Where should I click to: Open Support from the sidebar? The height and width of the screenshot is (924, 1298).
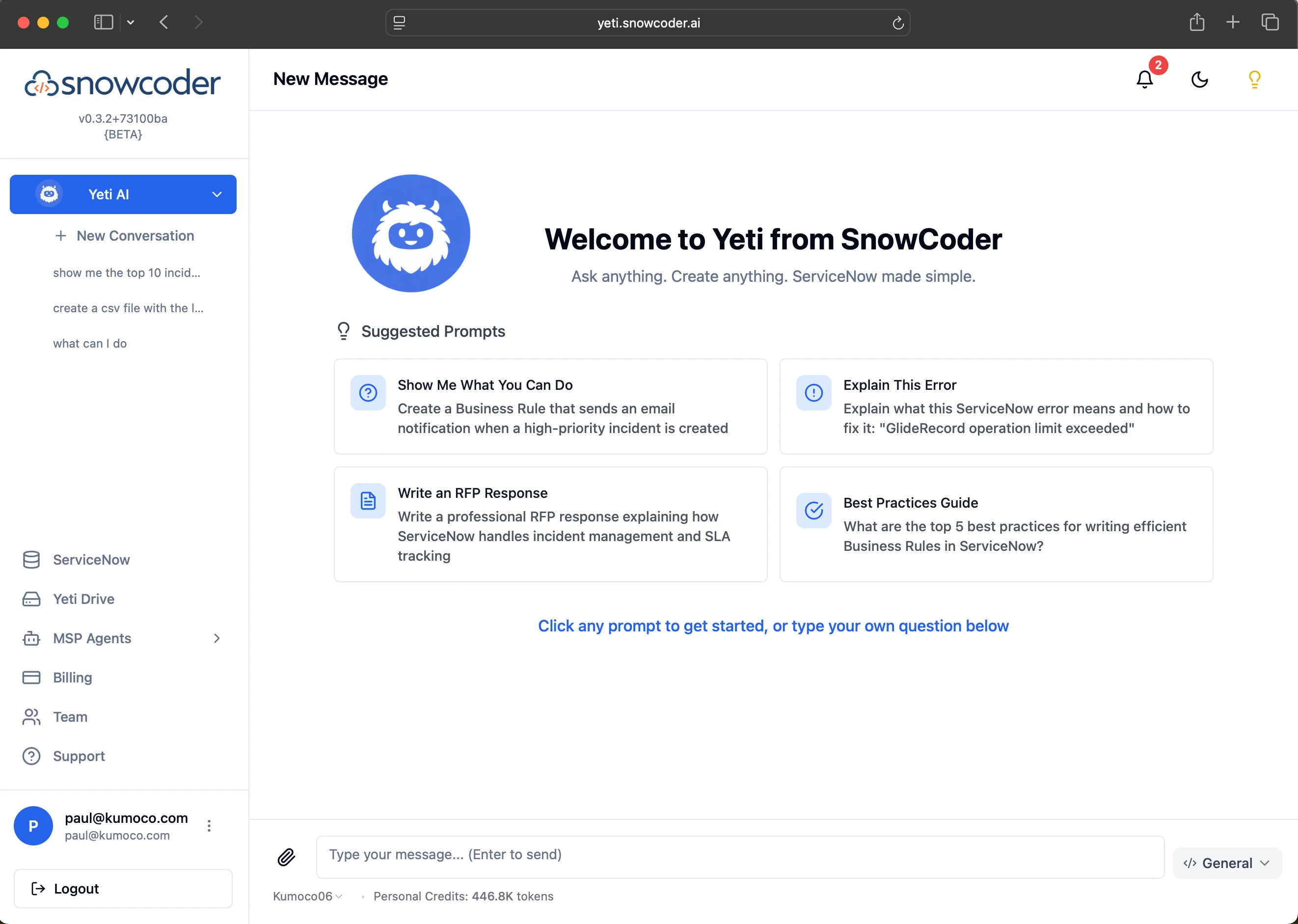tap(79, 756)
